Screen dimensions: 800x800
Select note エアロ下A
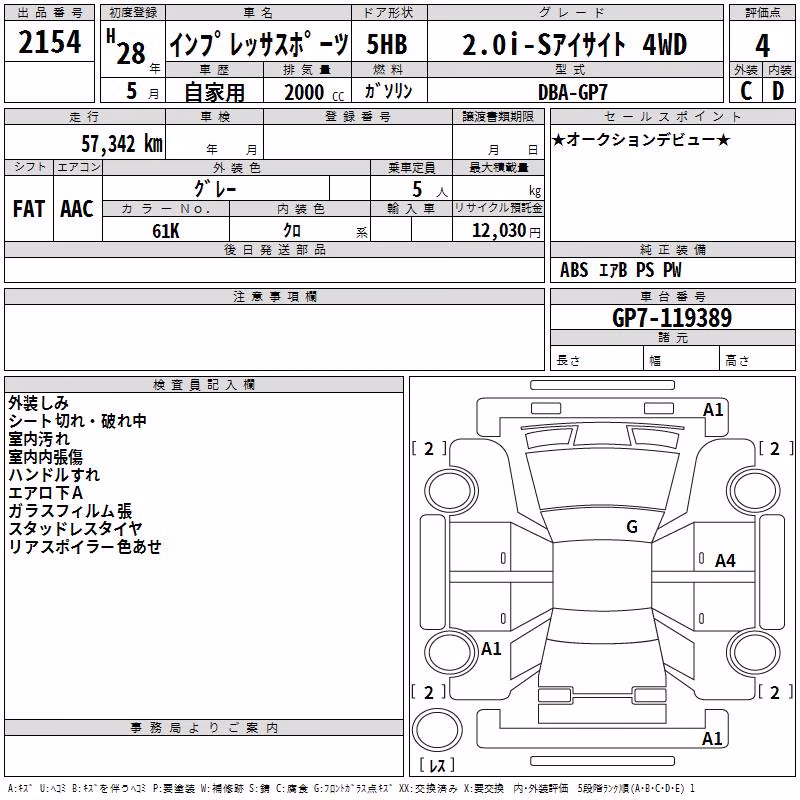pos(45,493)
